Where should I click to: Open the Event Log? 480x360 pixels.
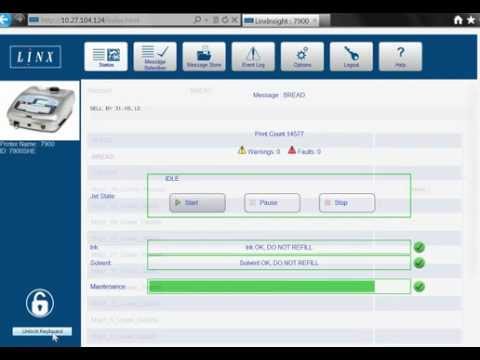(x=253, y=56)
